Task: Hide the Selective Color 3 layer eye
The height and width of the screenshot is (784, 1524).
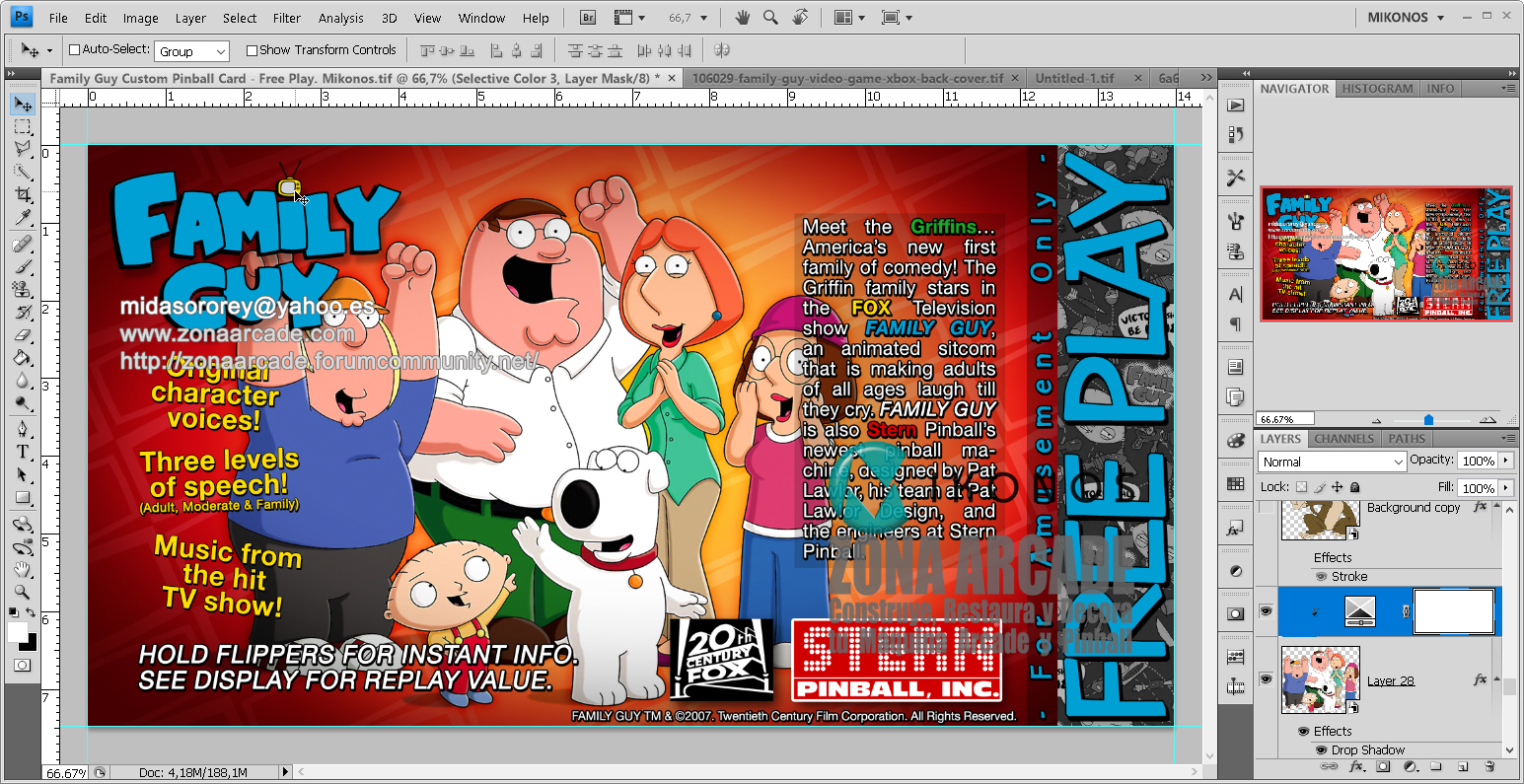Action: 1266,612
